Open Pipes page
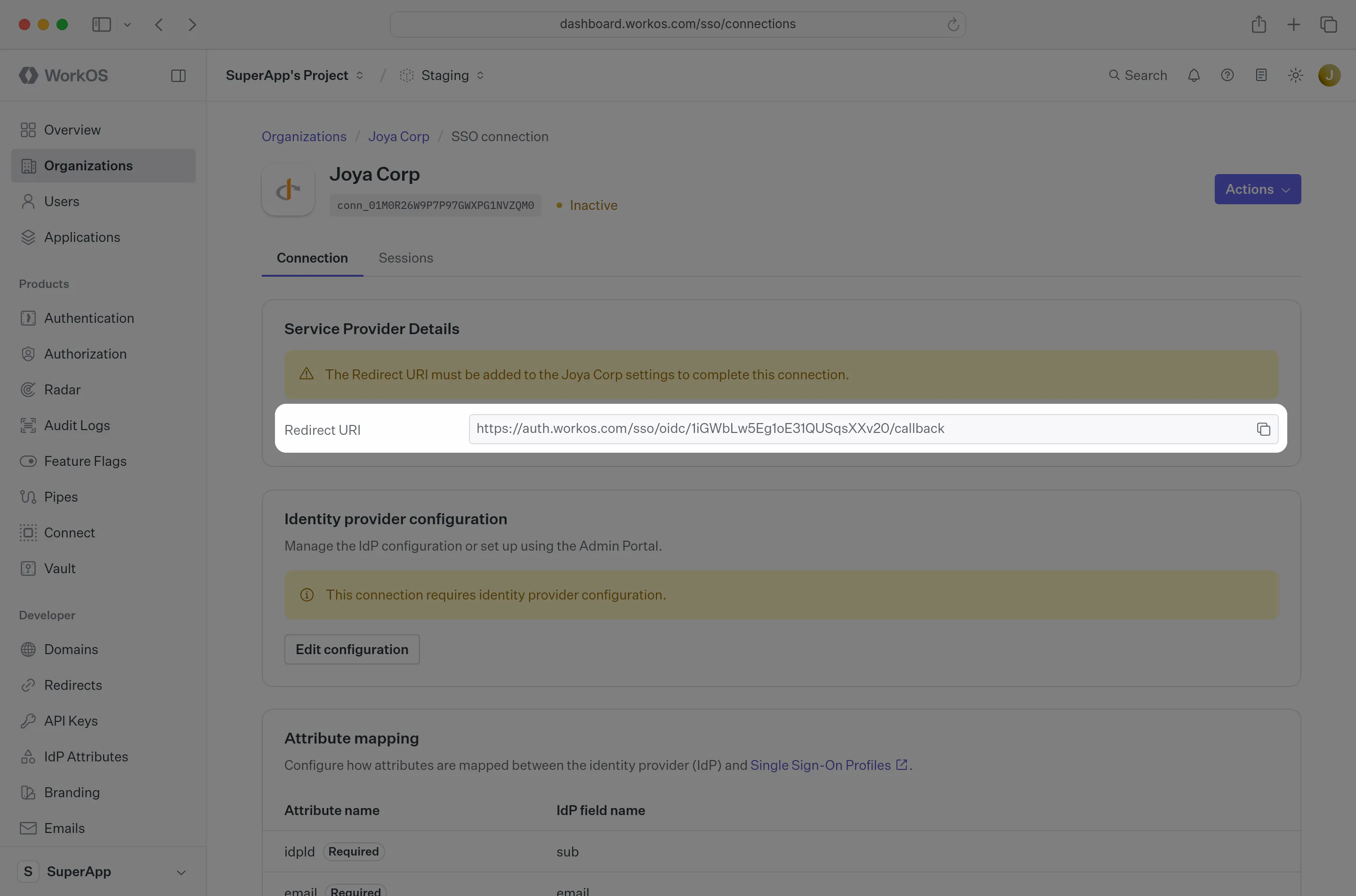 coord(104,497)
